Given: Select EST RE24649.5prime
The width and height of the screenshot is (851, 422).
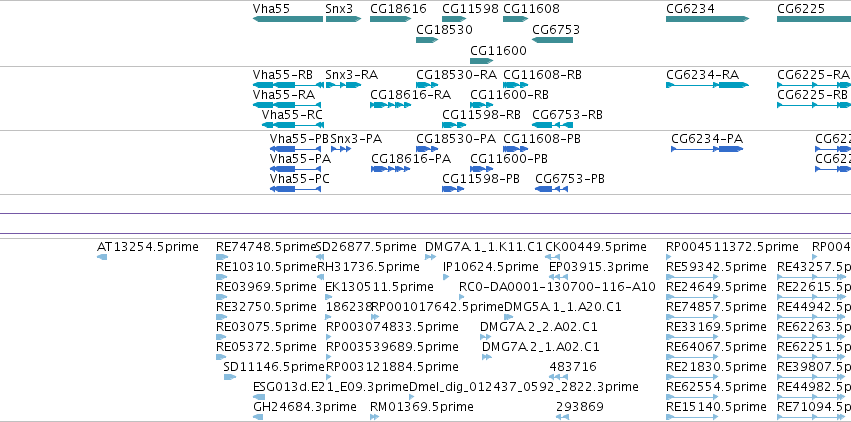Looking at the screenshot, I should click(x=692, y=297).
